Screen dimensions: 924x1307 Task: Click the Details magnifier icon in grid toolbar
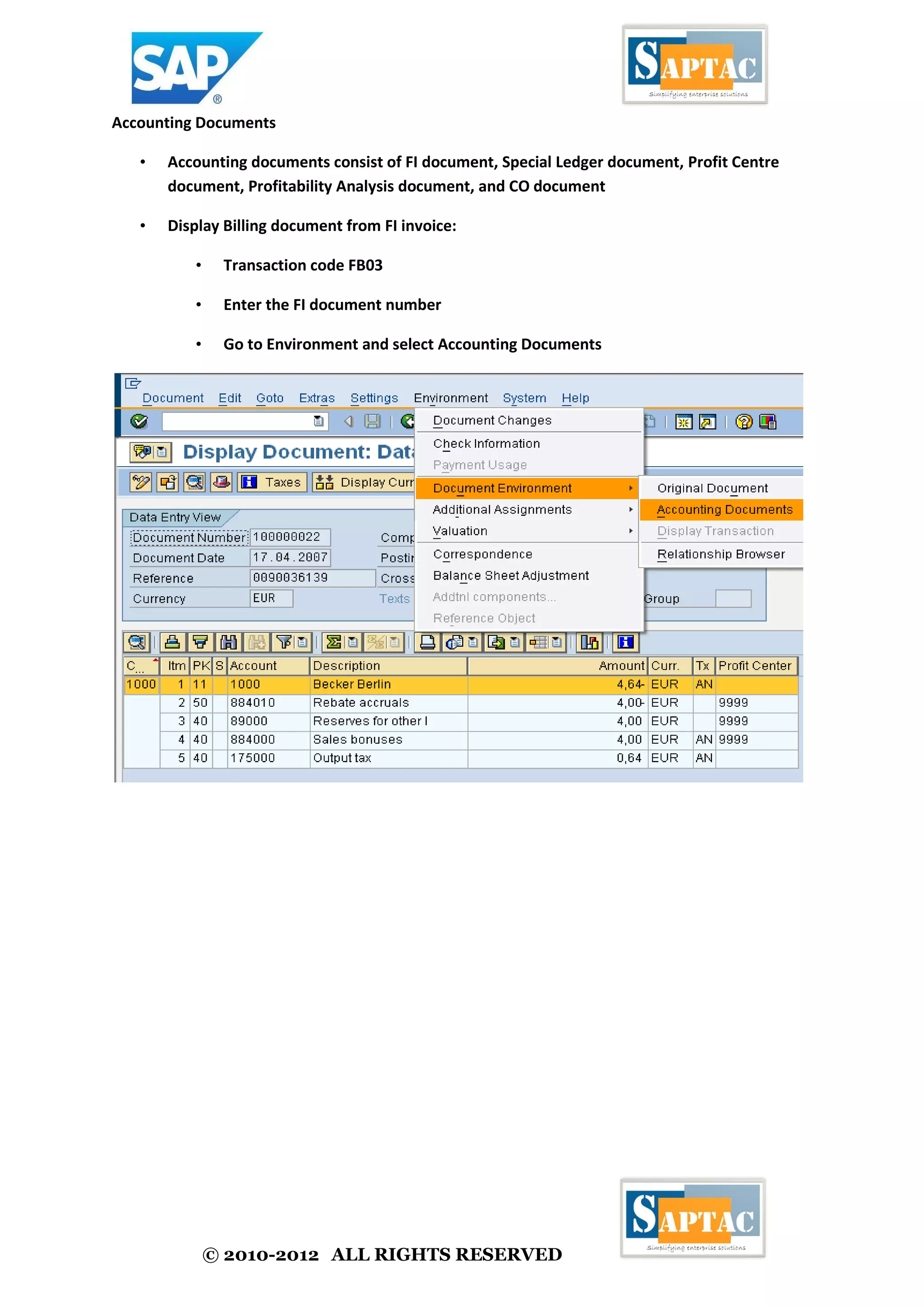(x=137, y=643)
